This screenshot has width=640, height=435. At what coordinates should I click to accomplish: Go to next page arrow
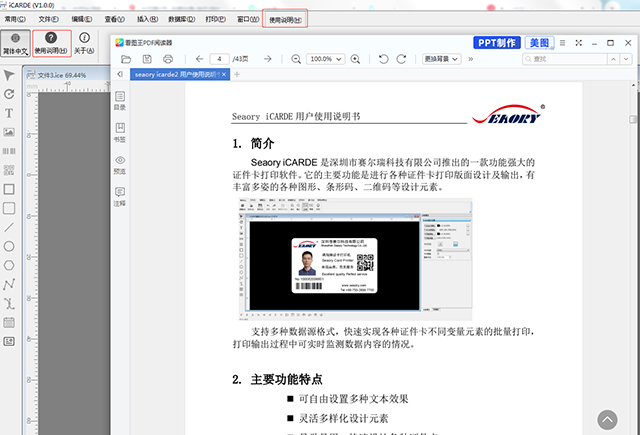267,59
